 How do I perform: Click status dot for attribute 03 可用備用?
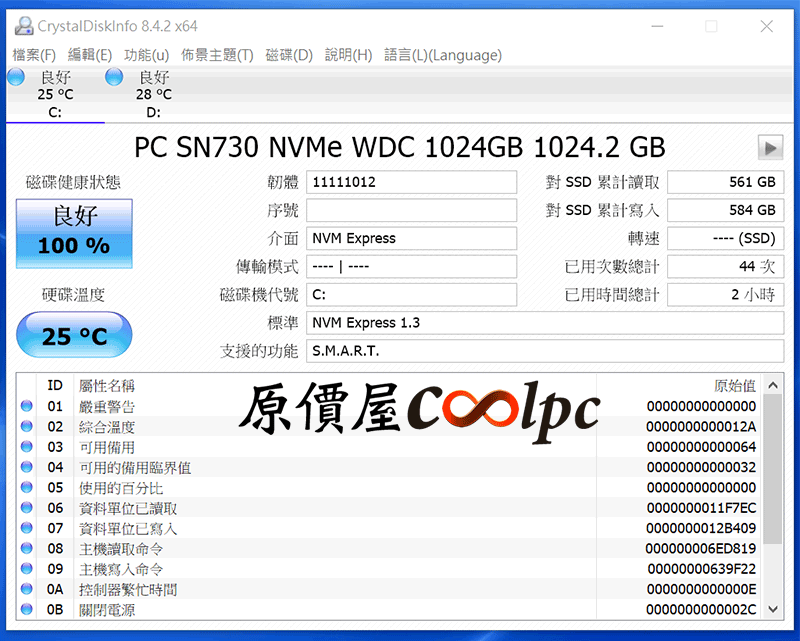click(27, 447)
